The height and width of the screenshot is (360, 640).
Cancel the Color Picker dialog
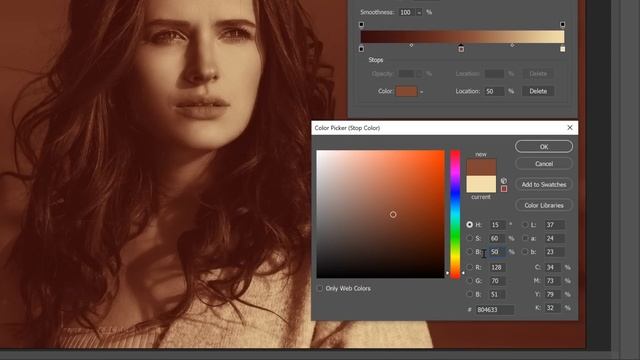click(x=544, y=164)
